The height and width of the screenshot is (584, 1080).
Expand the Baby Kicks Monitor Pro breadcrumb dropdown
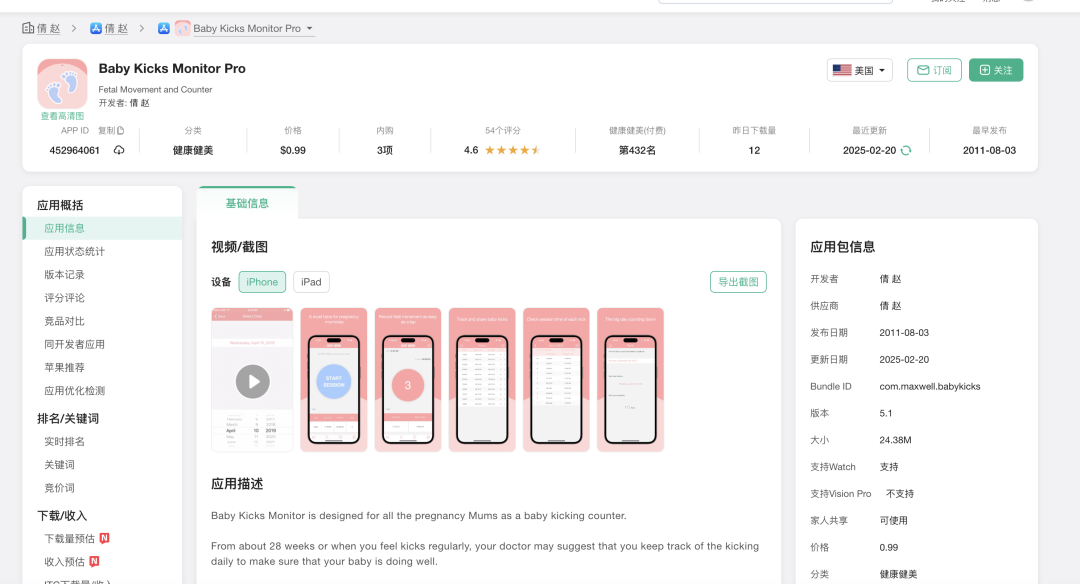point(309,28)
